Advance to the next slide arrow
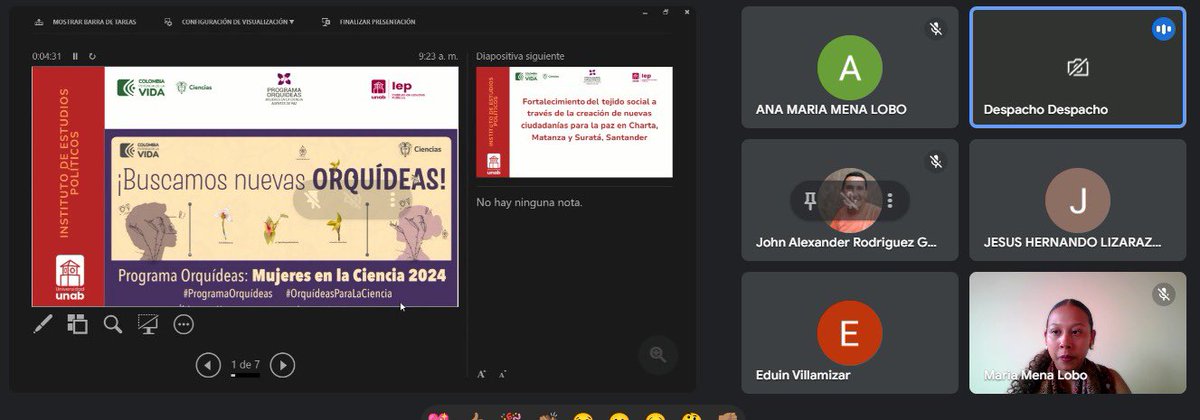The width and height of the screenshot is (1200, 420). point(283,365)
